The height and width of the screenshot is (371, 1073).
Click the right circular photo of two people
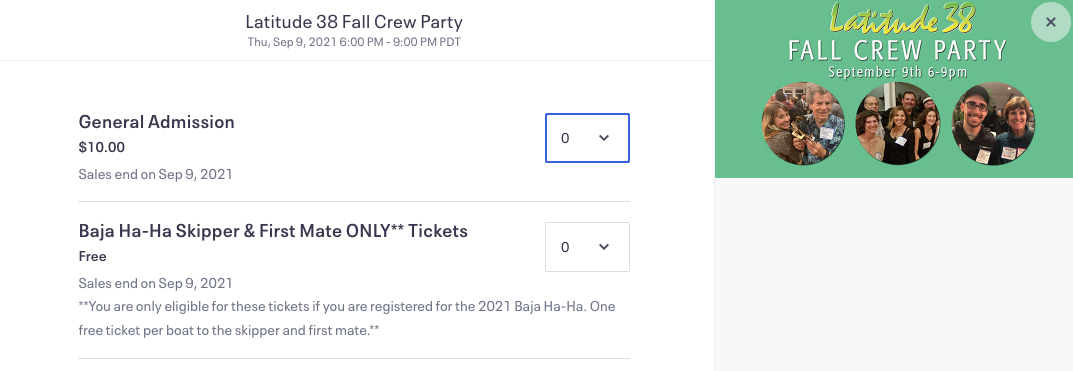993,124
